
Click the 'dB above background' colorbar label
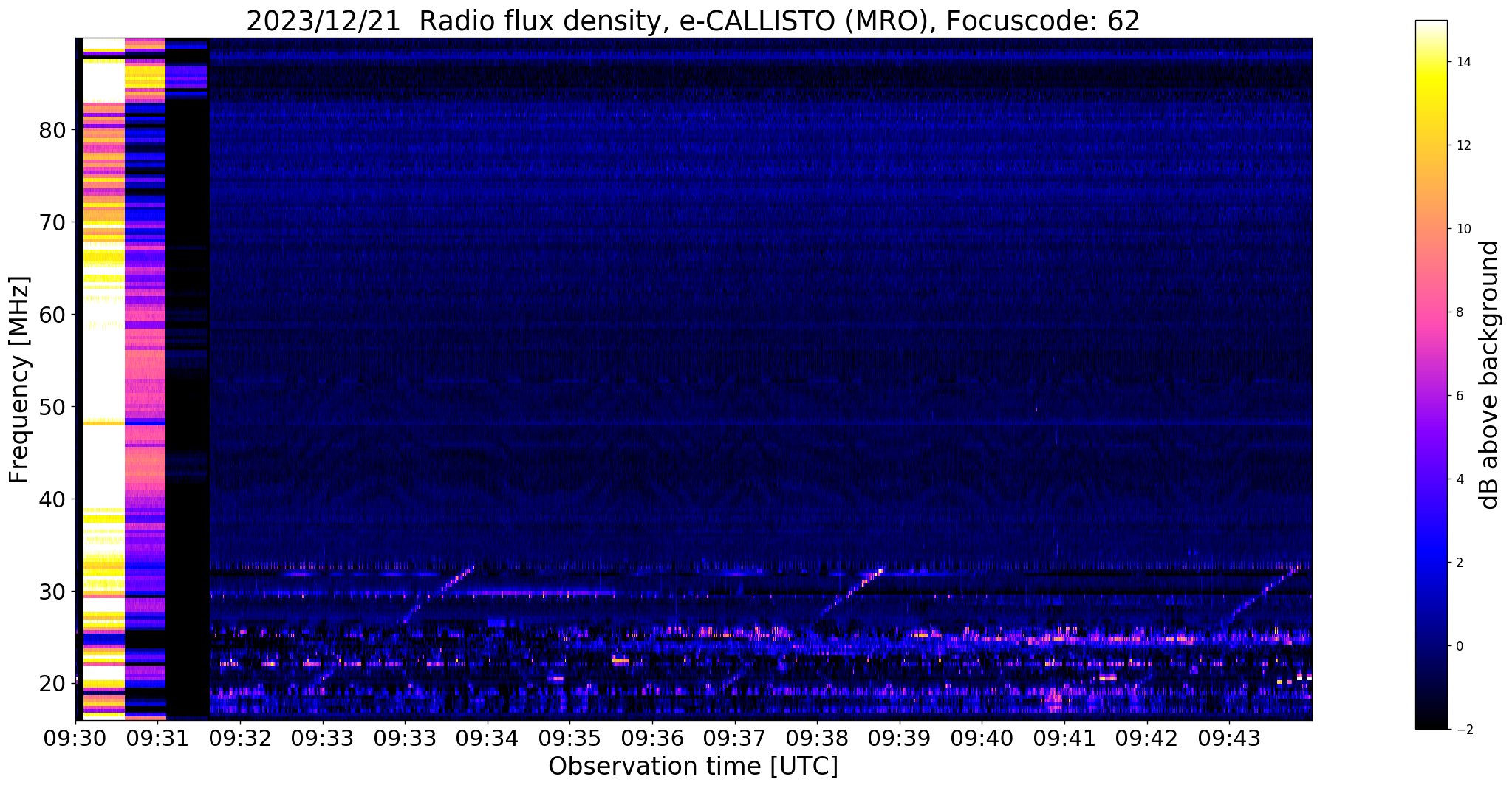click(1490, 375)
